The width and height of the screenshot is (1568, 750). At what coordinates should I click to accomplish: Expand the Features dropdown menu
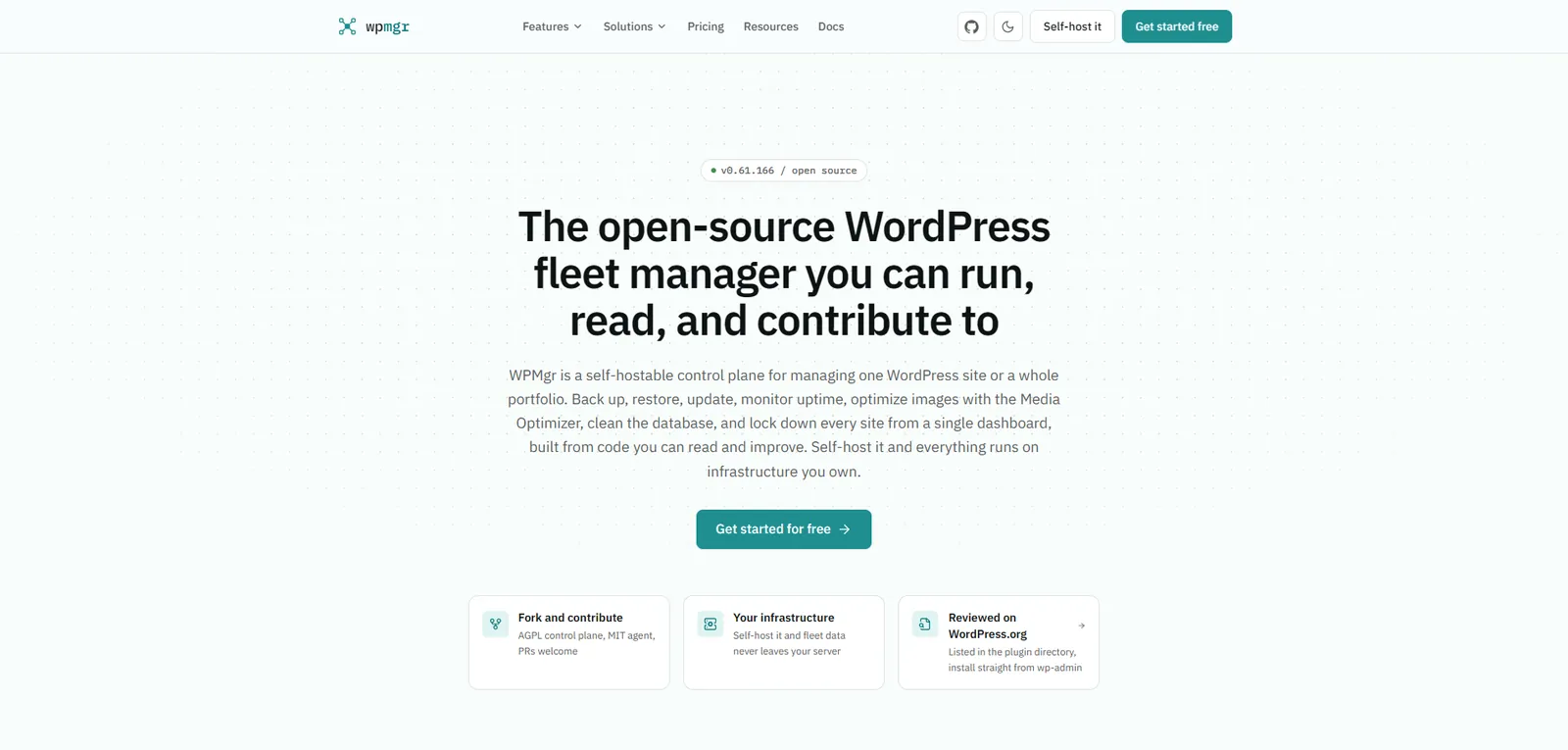(x=552, y=26)
